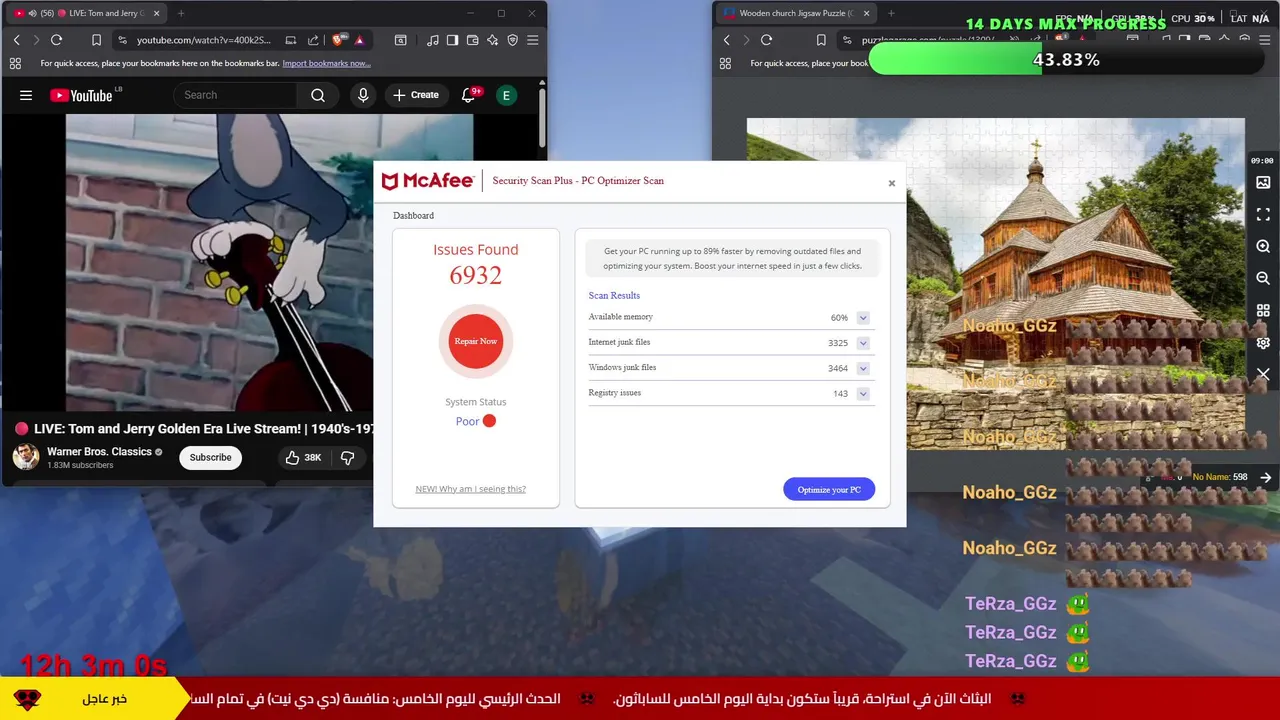
Task: Go back in the puzzle browser window
Action: [726, 40]
